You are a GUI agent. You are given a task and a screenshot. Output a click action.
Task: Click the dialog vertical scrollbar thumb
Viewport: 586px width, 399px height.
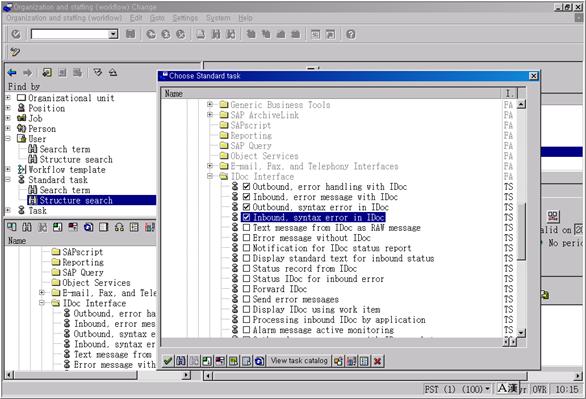[521, 231]
